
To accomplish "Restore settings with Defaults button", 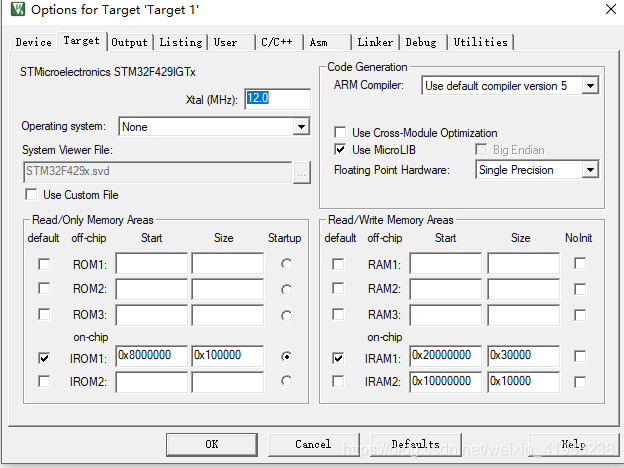I will point(415,444).
